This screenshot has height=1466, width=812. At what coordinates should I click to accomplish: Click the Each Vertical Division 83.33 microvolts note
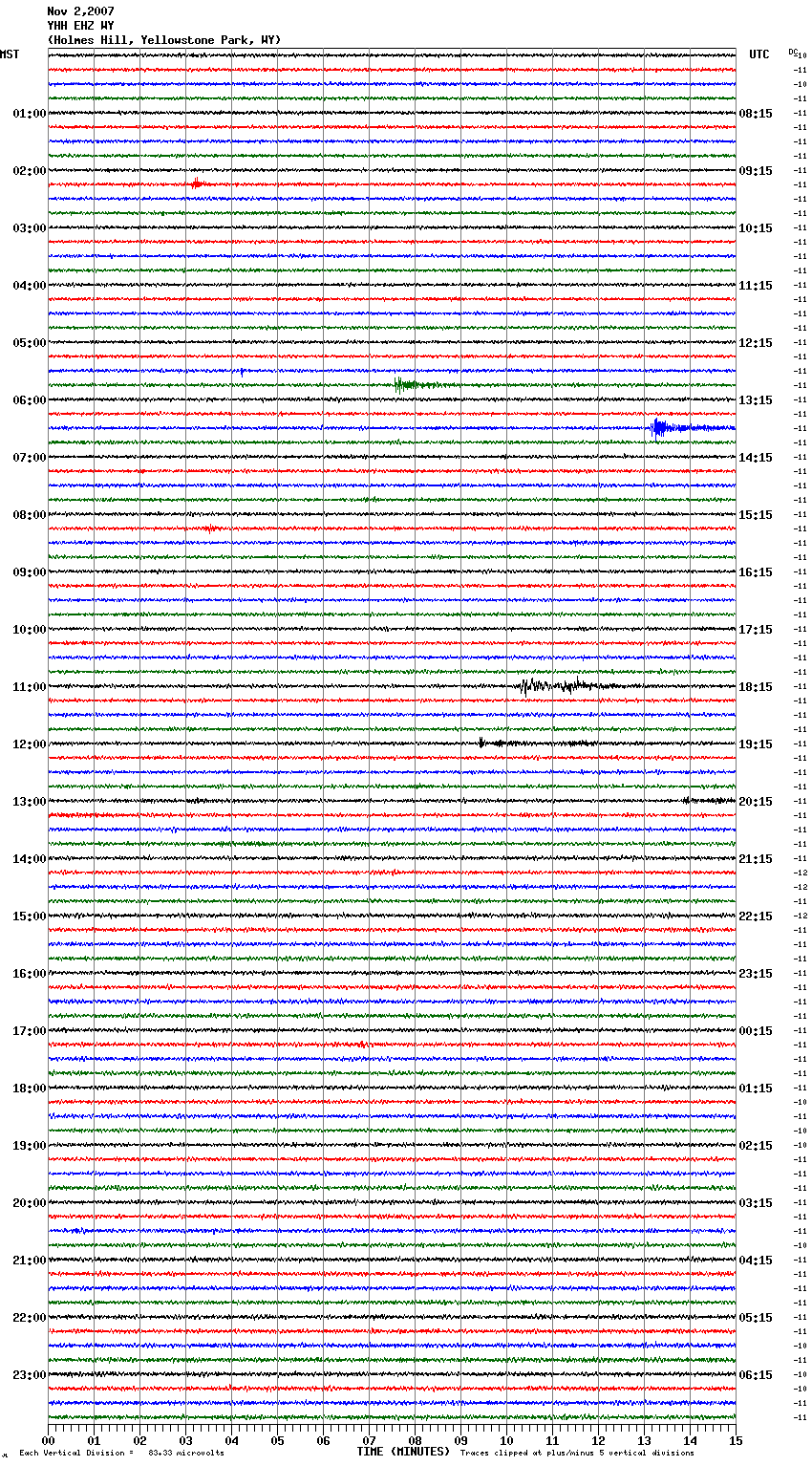click(x=122, y=1453)
